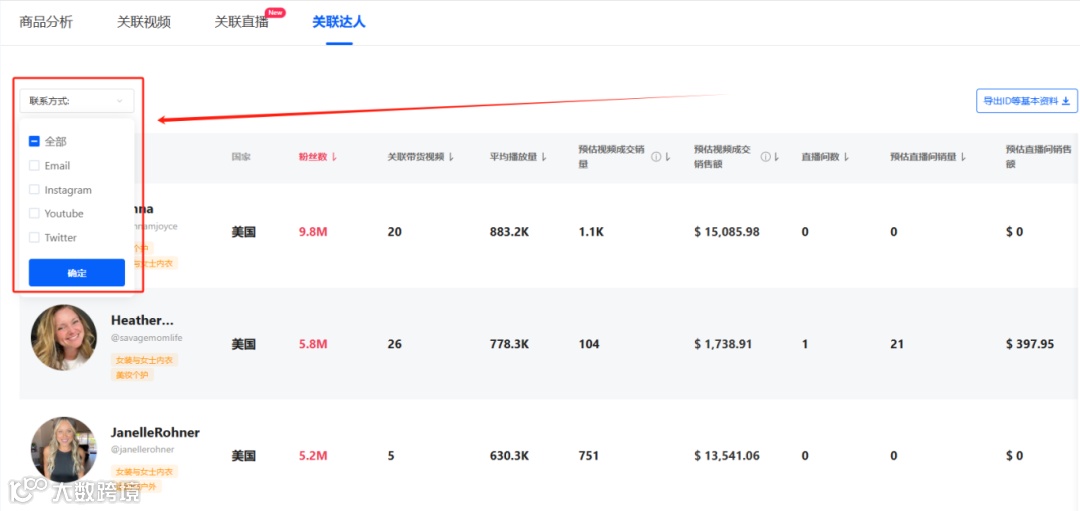Click Heather's 美妆个护 tag
The image size is (1080, 511).
click(132, 375)
